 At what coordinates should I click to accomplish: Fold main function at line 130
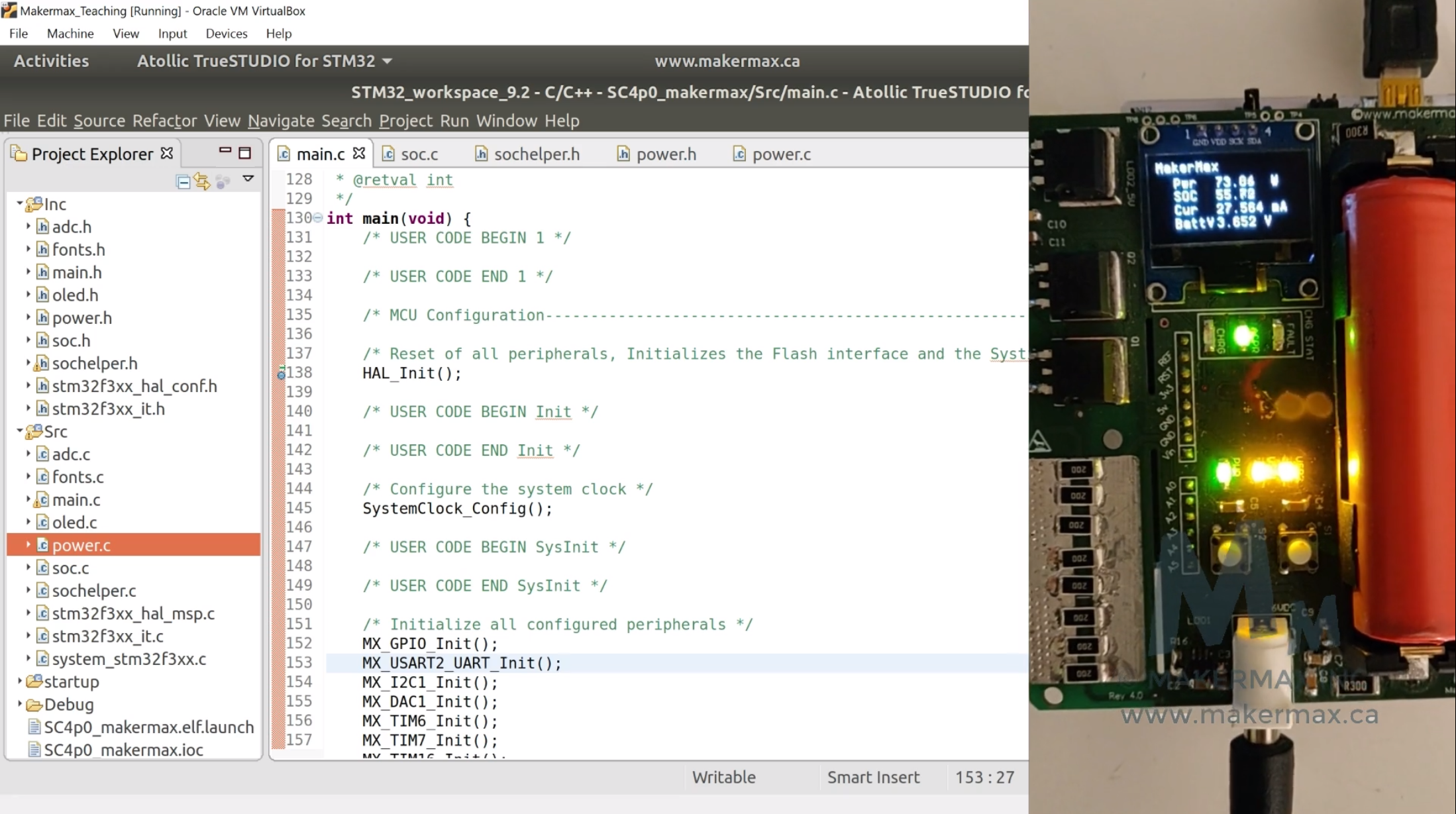pyautogui.click(x=318, y=218)
